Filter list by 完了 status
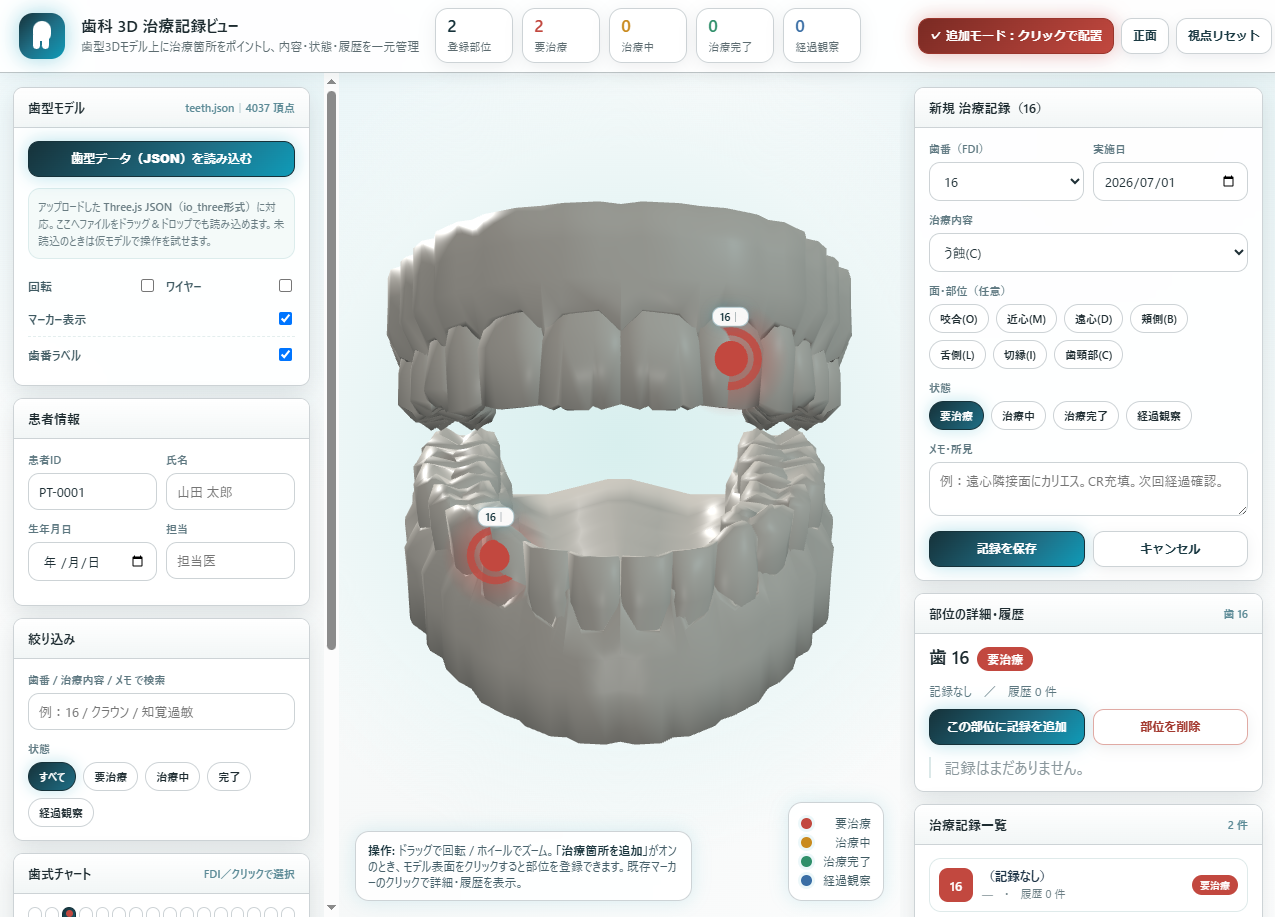This screenshot has height=917, width=1275. [229, 777]
